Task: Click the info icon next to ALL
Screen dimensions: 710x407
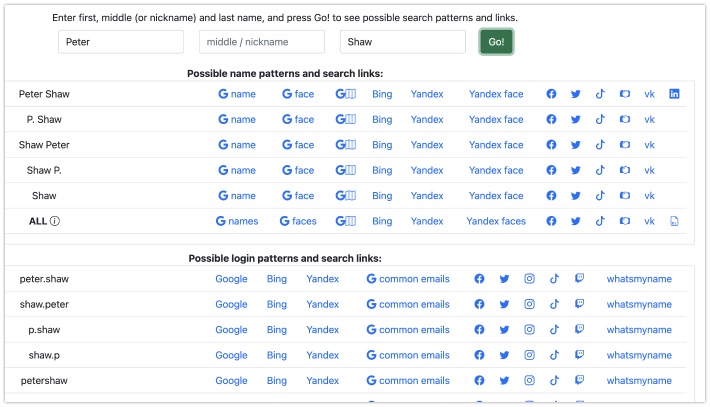Action: tap(55, 221)
